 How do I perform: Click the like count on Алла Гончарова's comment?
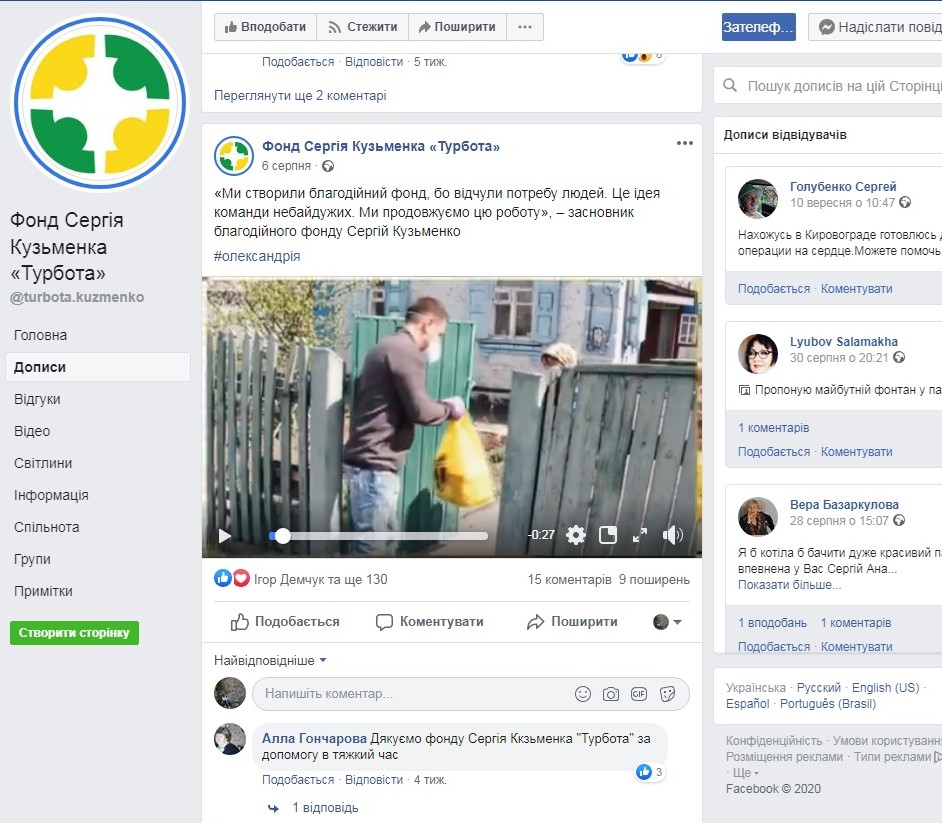pos(650,772)
